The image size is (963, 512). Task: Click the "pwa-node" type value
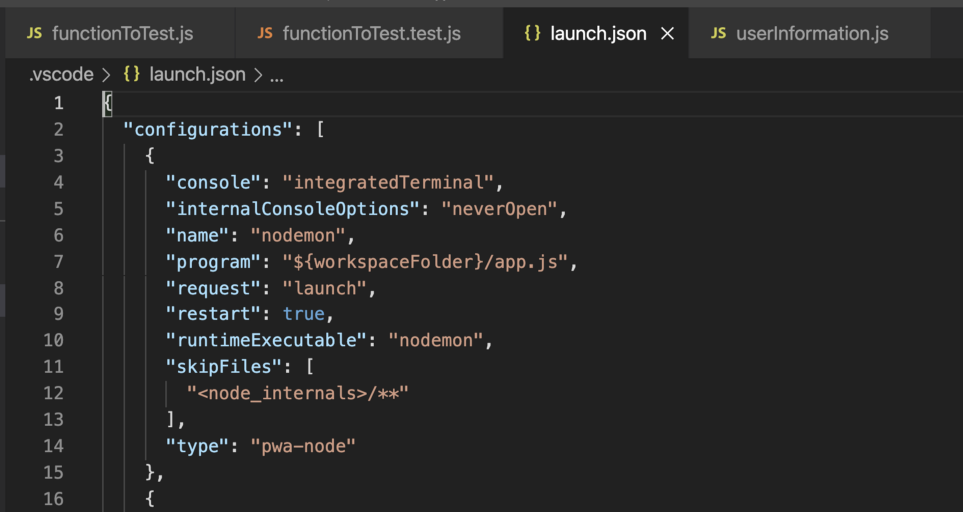click(303, 445)
